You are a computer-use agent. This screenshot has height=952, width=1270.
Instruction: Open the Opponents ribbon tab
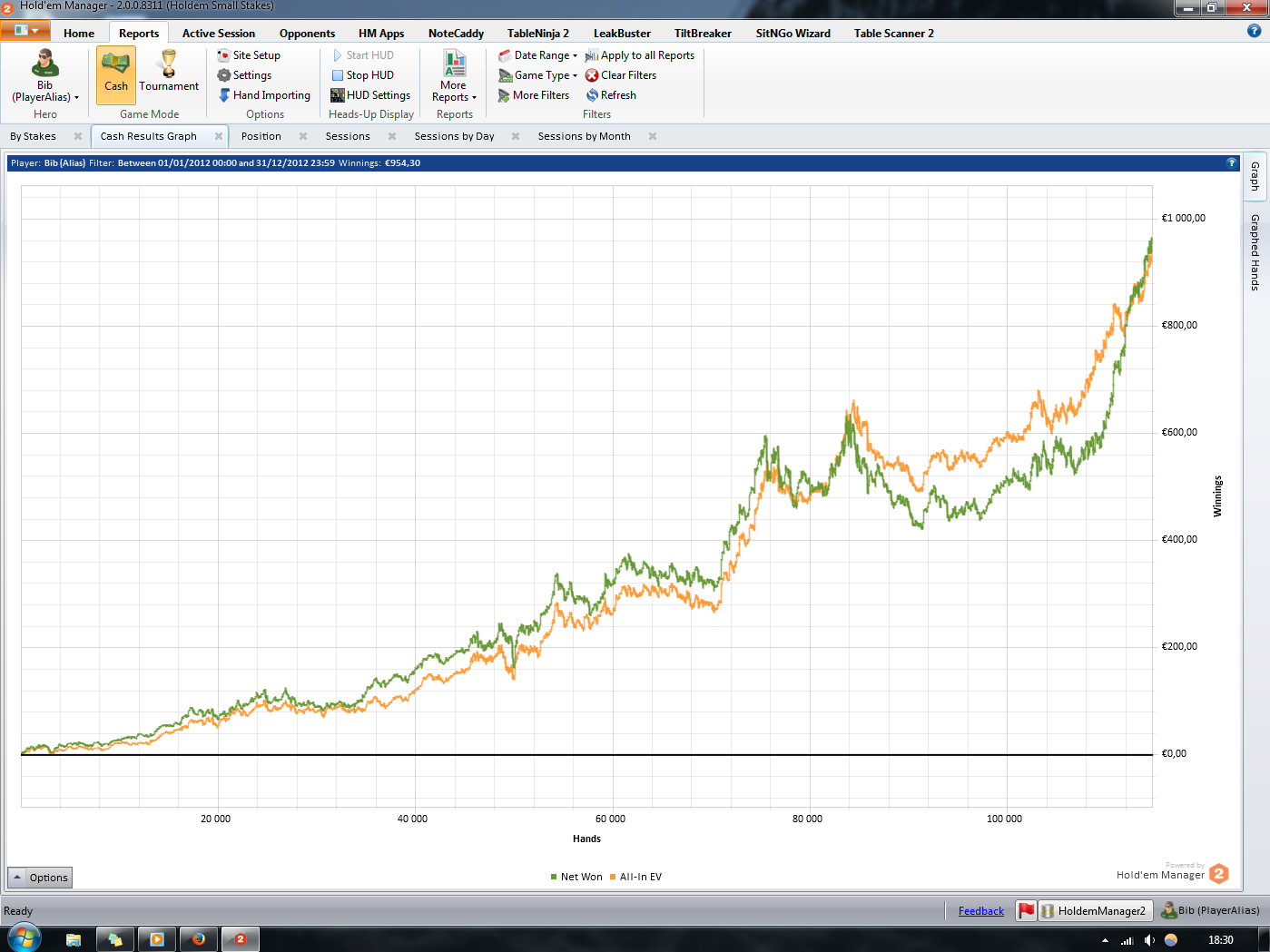pos(307,34)
